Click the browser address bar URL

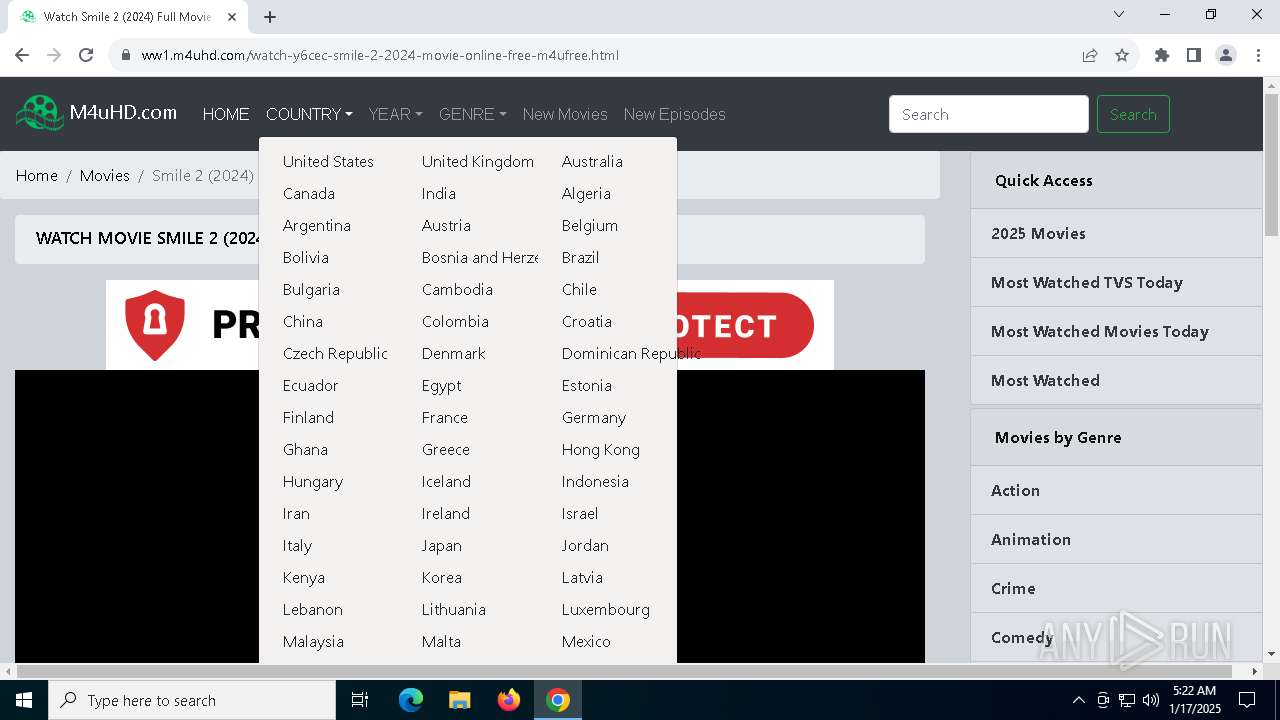380,55
